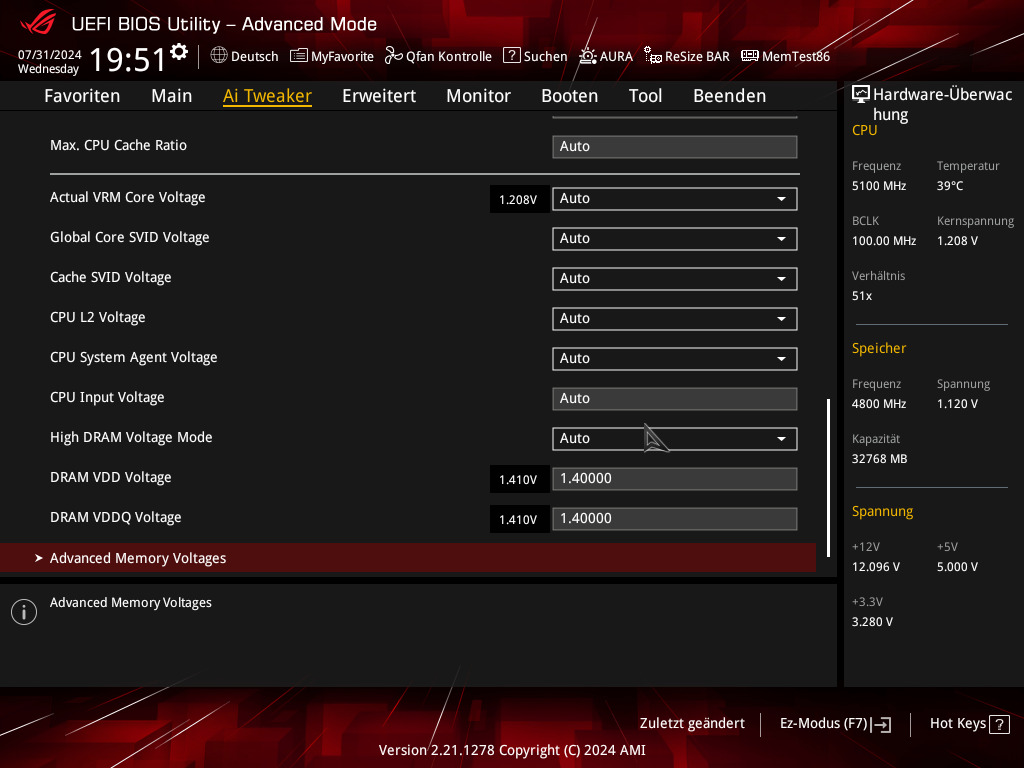
Task: Toggle ReSize BAR icon
Action: [x=652, y=56]
